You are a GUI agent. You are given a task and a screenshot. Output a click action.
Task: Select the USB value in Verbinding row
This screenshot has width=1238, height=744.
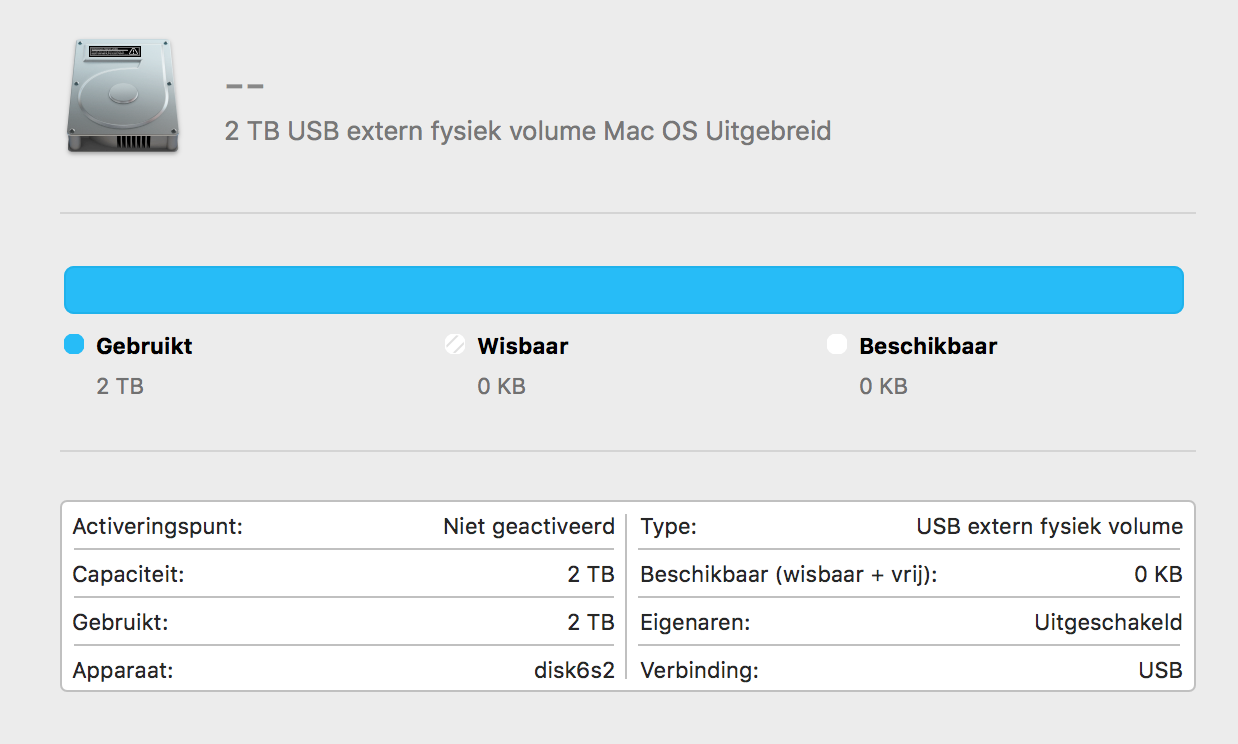click(x=1161, y=670)
